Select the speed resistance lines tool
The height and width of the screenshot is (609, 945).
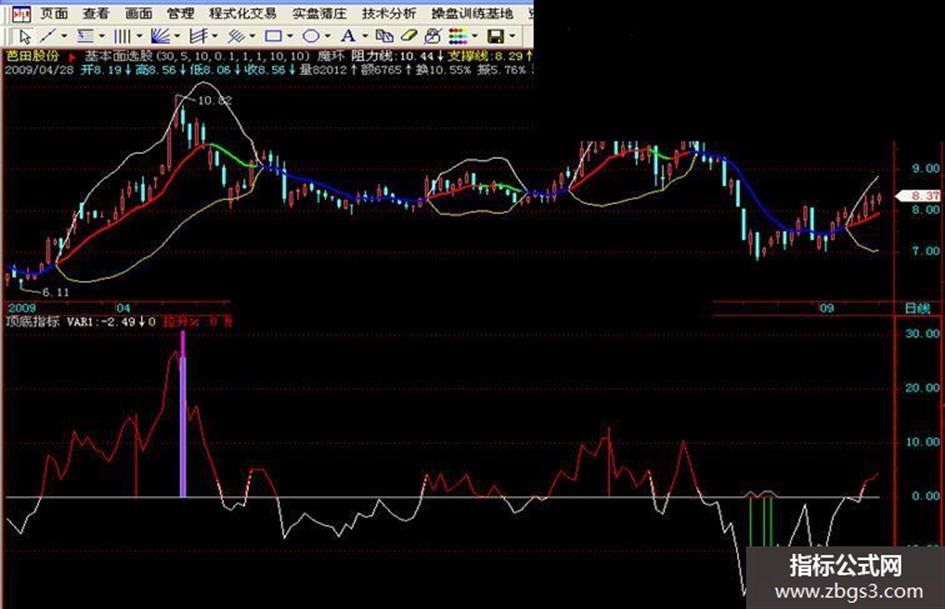click(198, 37)
